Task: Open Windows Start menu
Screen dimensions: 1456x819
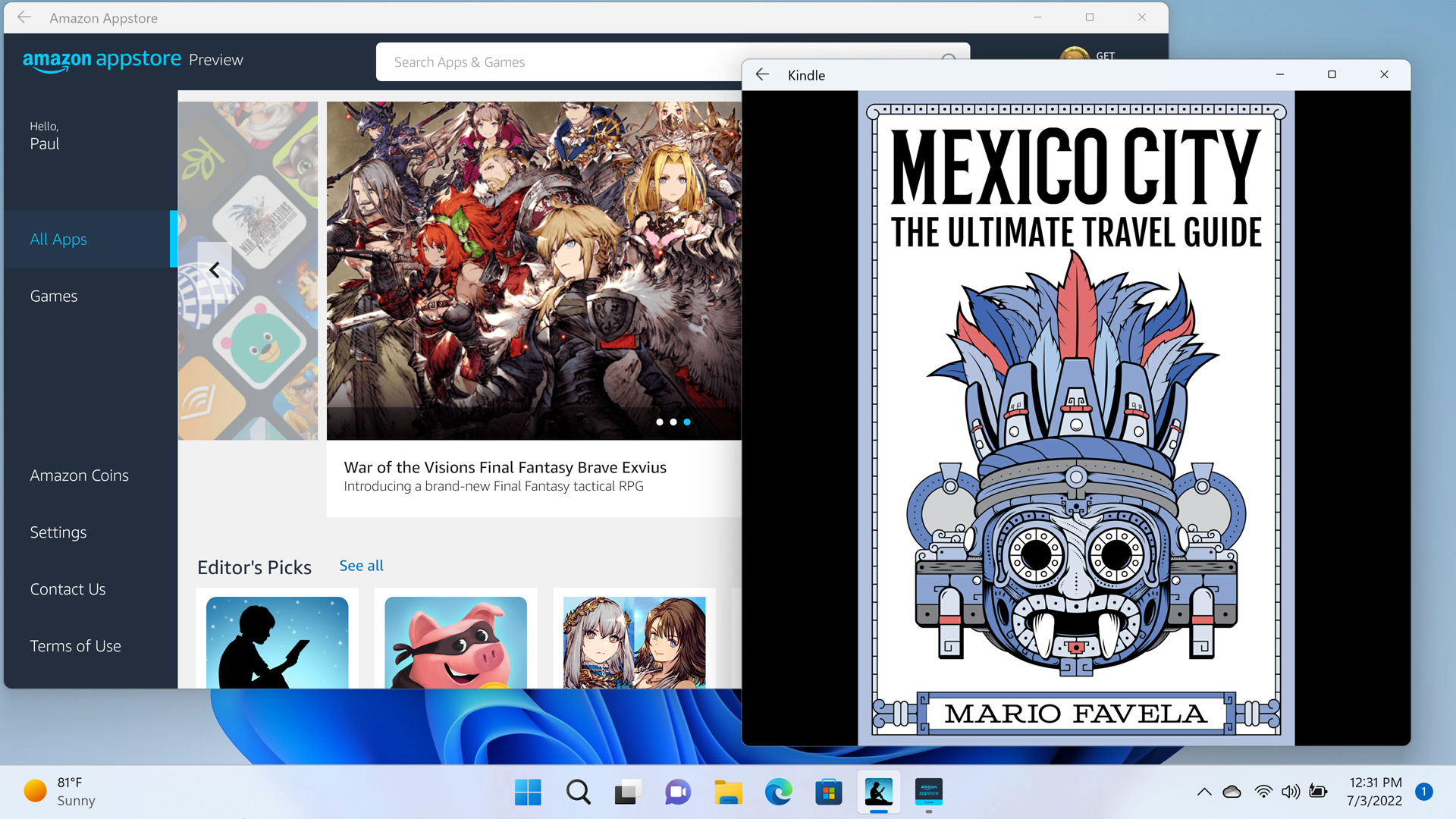Action: [528, 792]
